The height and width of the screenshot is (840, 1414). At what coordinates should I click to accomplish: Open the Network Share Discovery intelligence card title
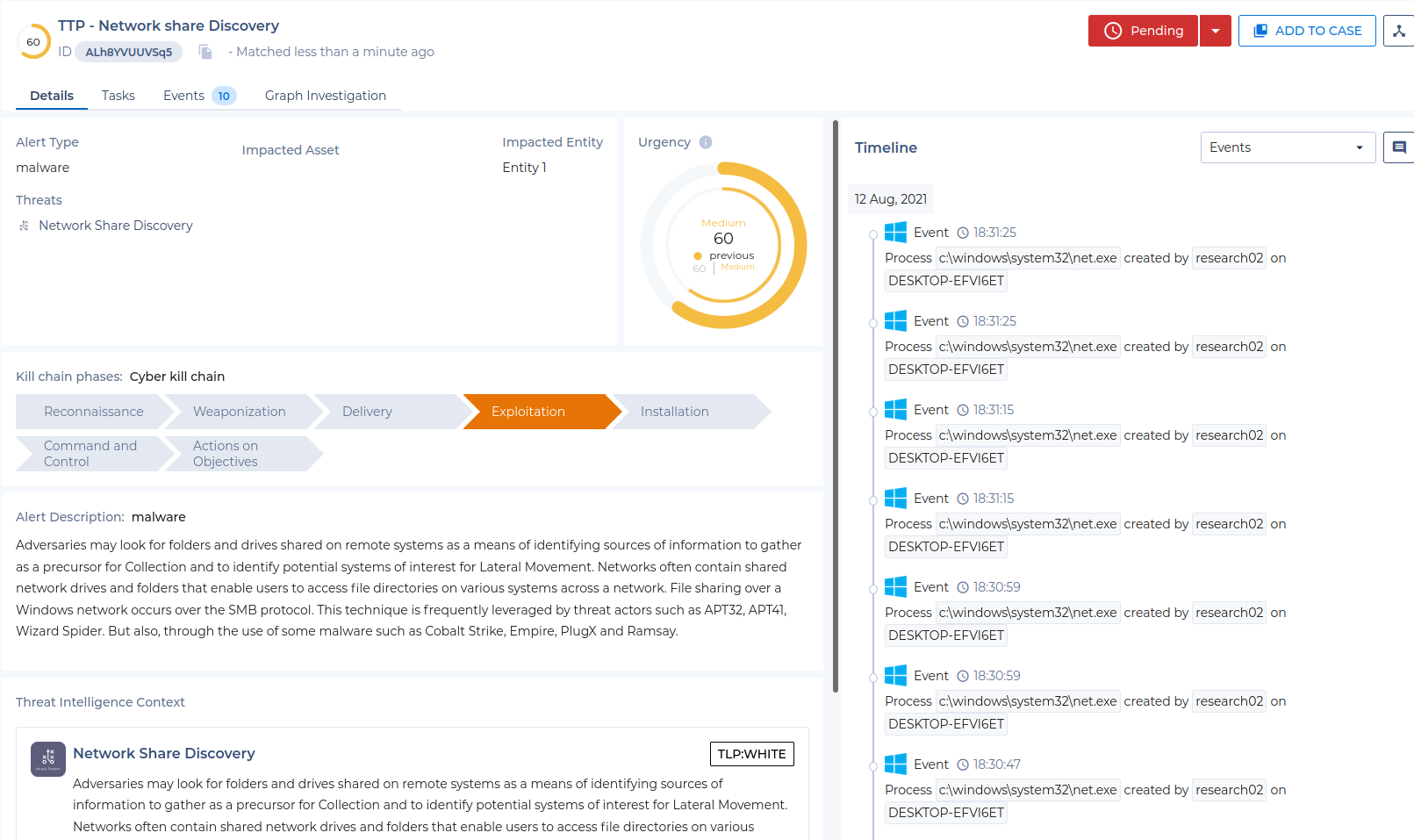point(164,753)
